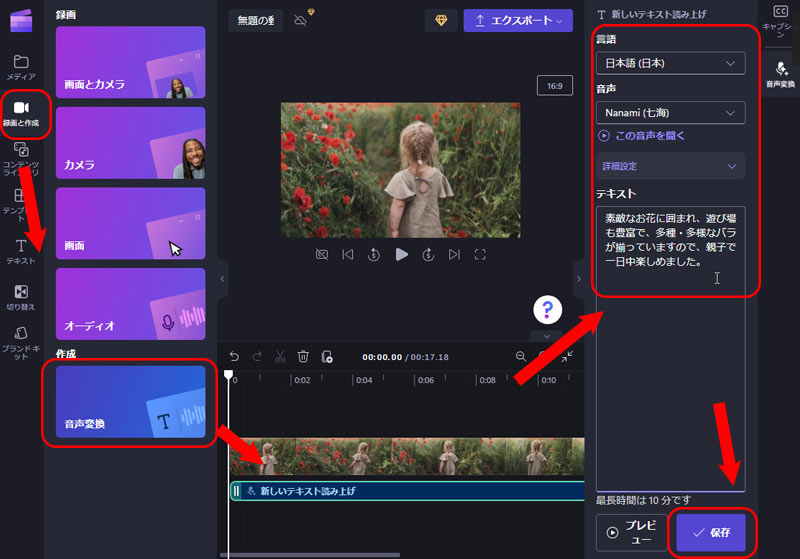Click the 最長時間は 10 分です note
The height and width of the screenshot is (559, 800).
coord(643,500)
